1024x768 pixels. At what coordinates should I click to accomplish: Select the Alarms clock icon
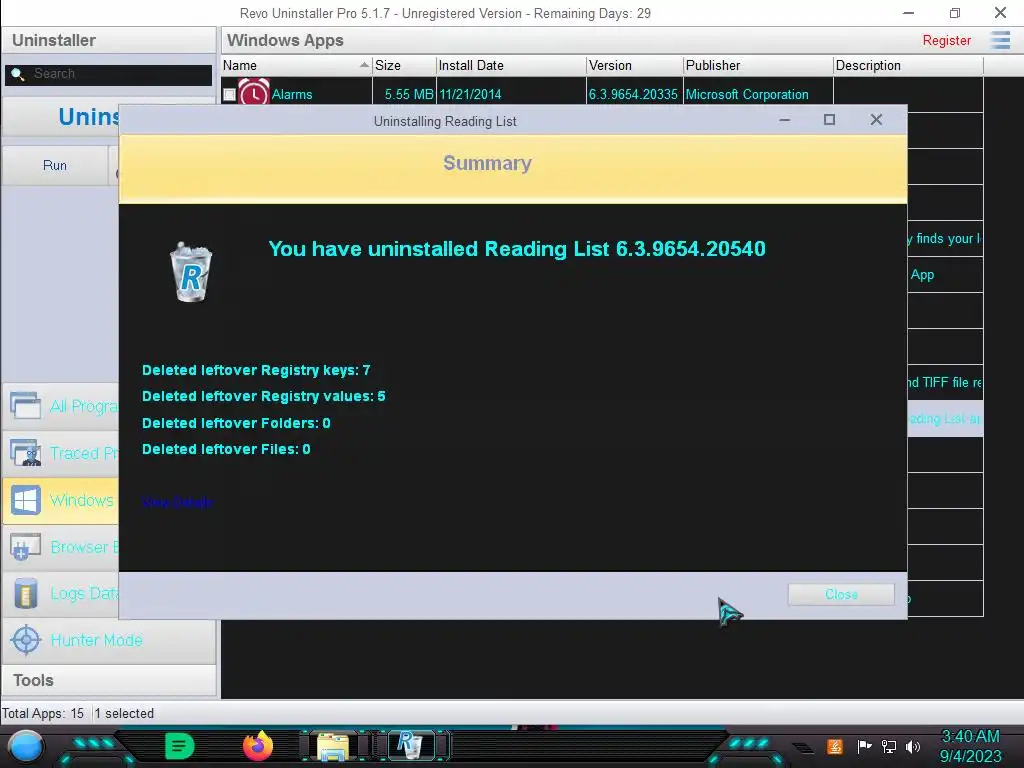(x=253, y=93)
